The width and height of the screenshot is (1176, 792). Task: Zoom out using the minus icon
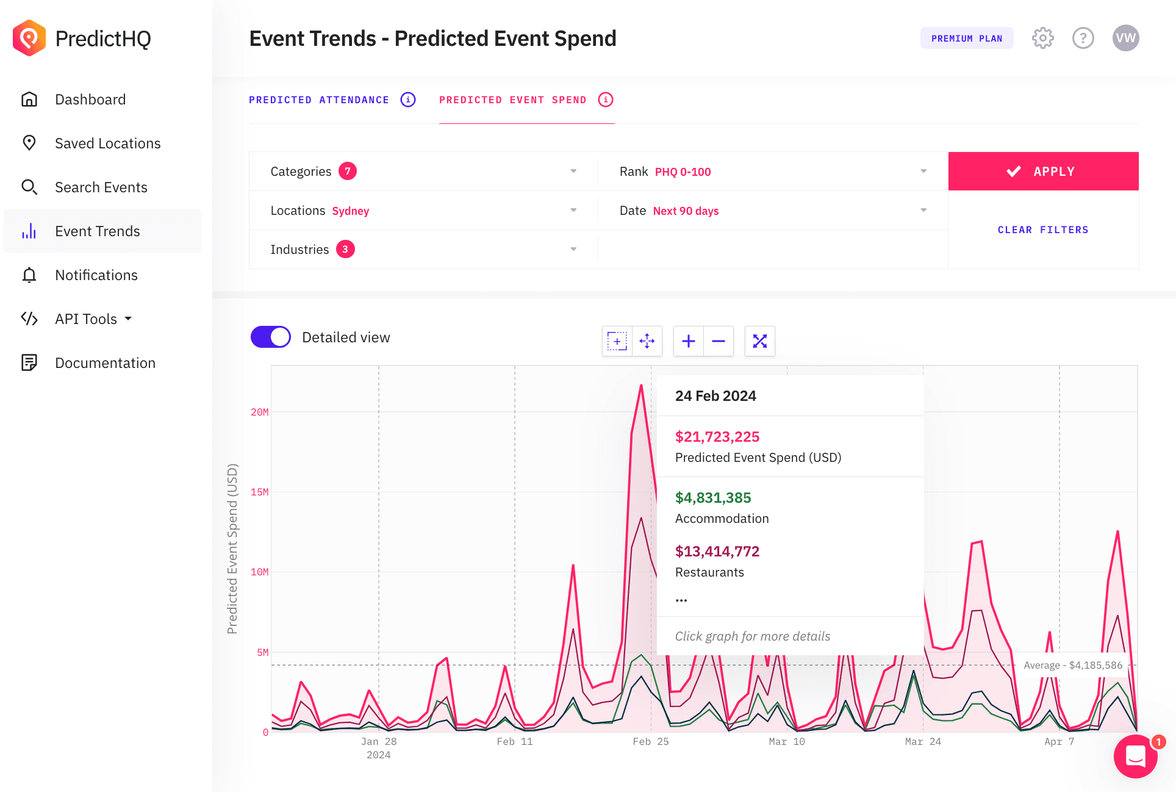coord(718,341)
